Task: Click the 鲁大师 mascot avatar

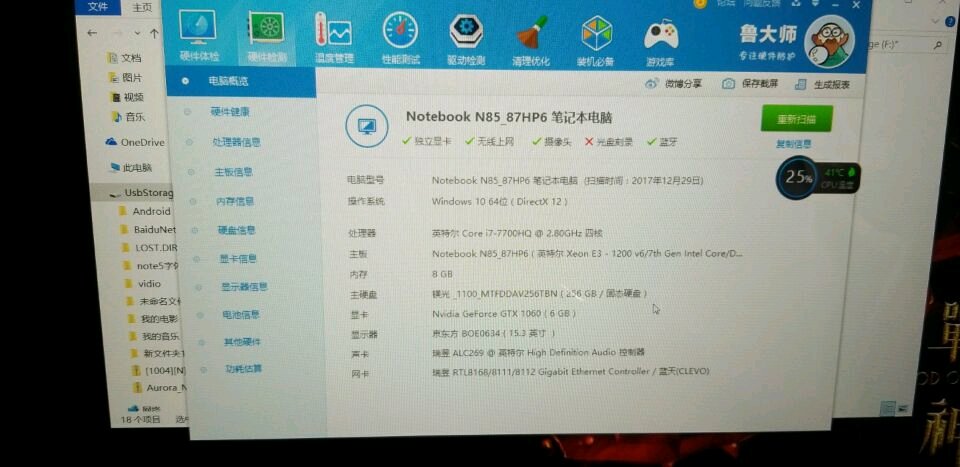Action: click(828, 40)
